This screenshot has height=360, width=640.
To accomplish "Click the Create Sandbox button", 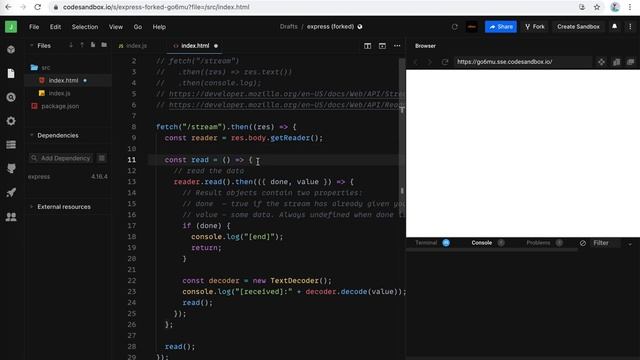I will click(x=578, y=27).
